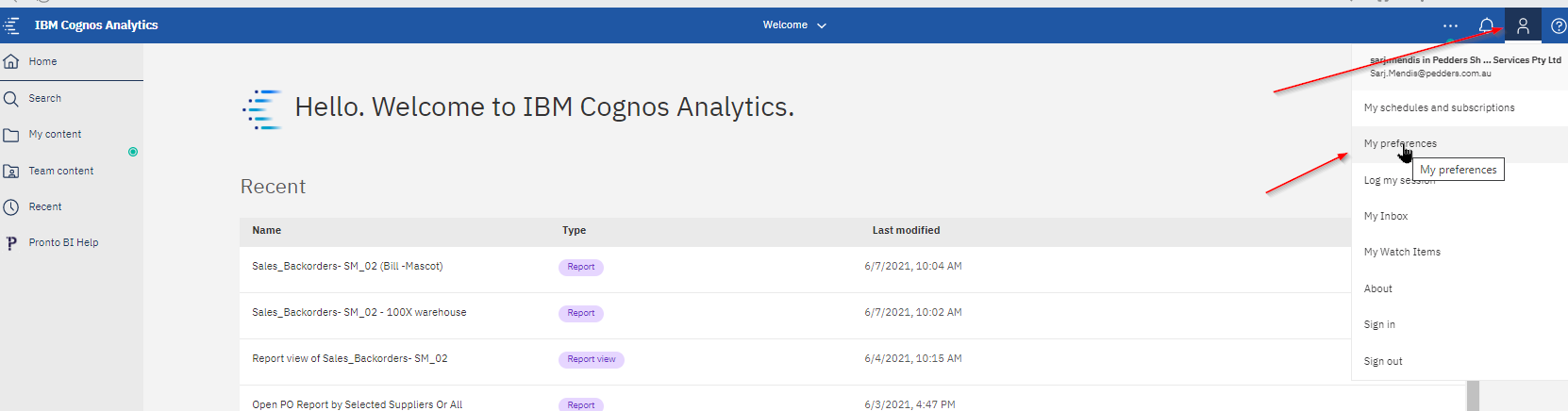Open Home in the side navigation
Screen dimensions: 1568x411
[42, 61]
